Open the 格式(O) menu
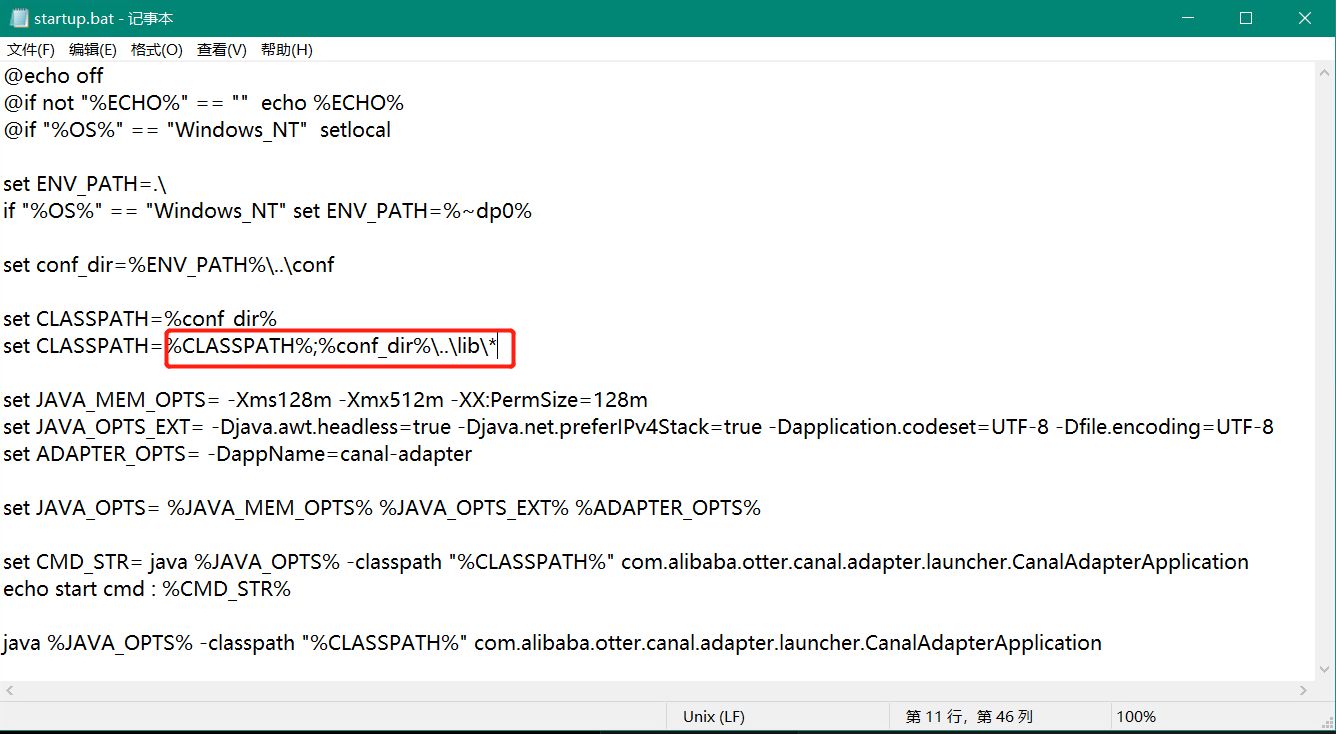 point(156,49)
